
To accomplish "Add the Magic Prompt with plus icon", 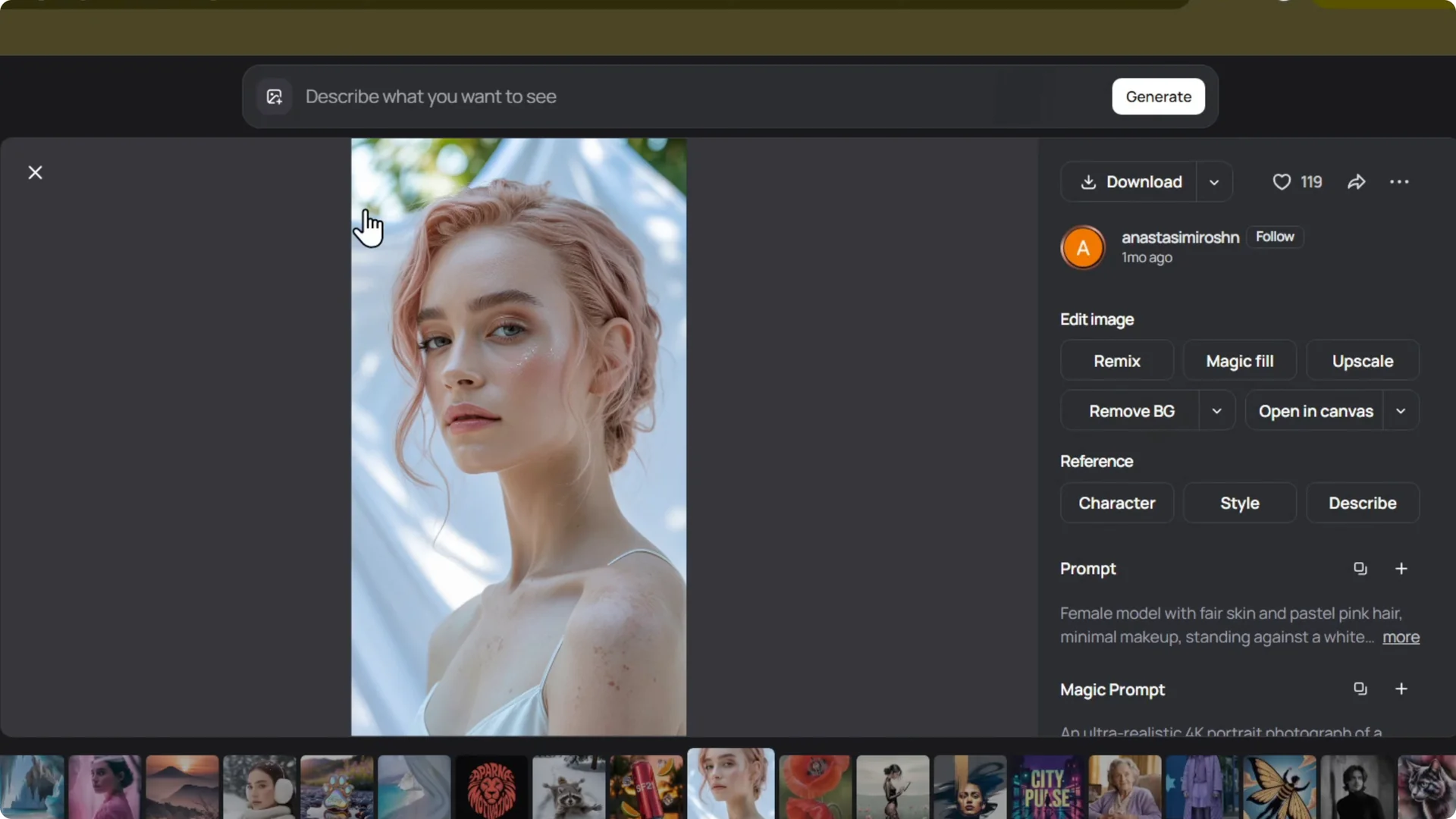I will [1401, 689].
